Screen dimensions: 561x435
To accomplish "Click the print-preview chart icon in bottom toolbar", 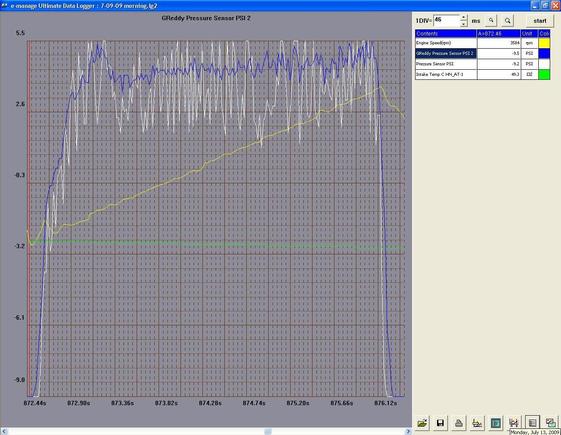I will (477, 423).
